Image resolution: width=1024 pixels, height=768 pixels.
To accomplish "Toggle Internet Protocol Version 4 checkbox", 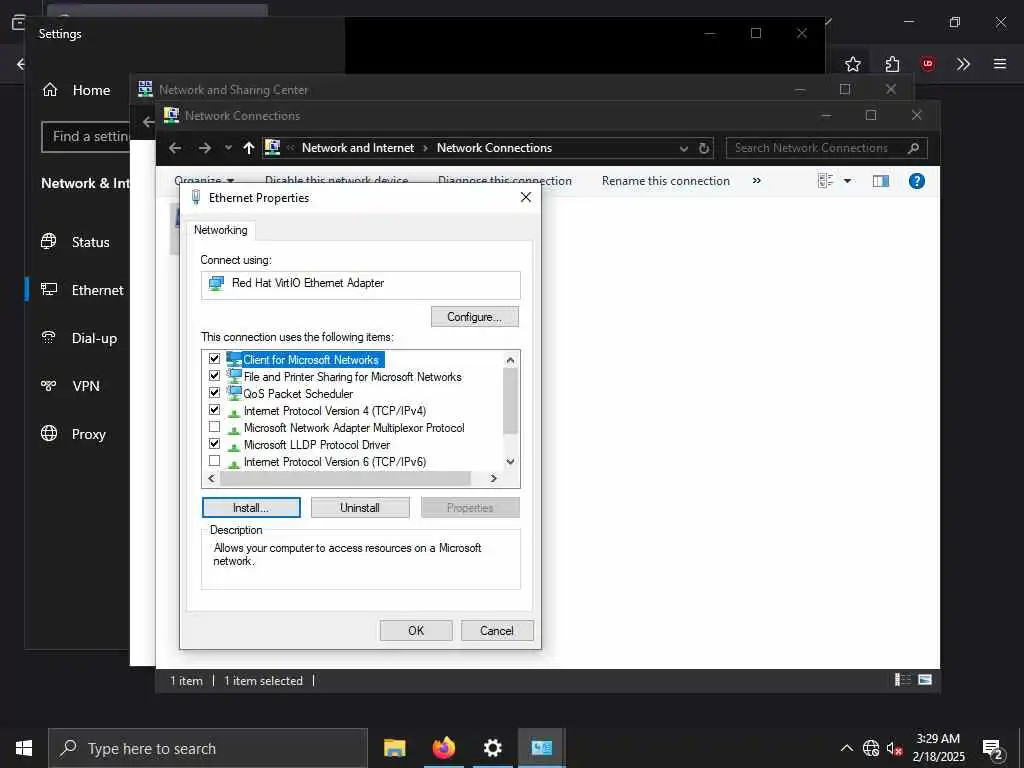I will pos(214,409).
